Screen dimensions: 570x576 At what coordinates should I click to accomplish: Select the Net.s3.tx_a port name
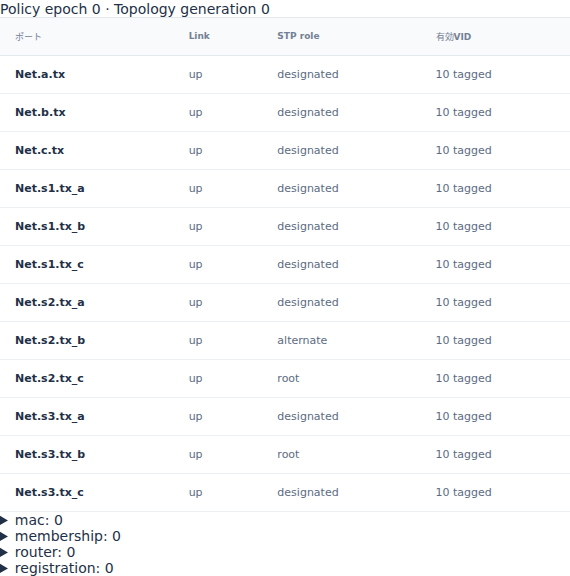click(50, 416)
